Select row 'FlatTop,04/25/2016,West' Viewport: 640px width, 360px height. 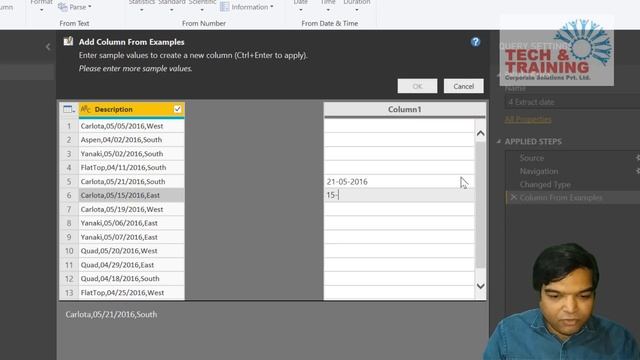pyautogui.click(x=131, y=293)
